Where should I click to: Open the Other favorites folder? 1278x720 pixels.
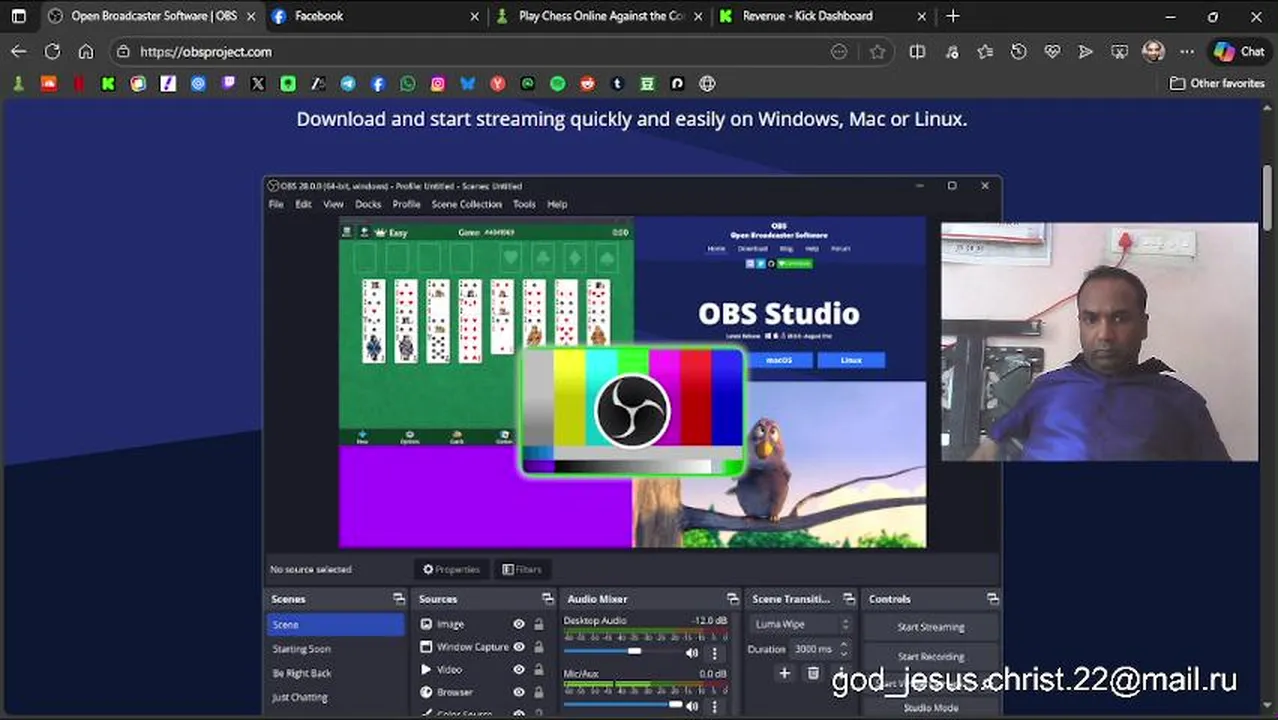(x=1217, y=84)
